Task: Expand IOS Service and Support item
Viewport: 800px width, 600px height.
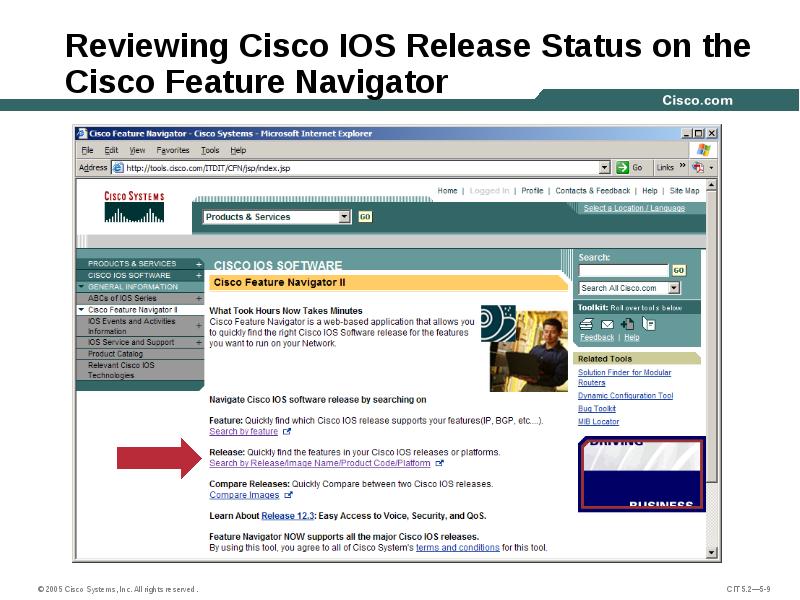Action: pos(198,342)
